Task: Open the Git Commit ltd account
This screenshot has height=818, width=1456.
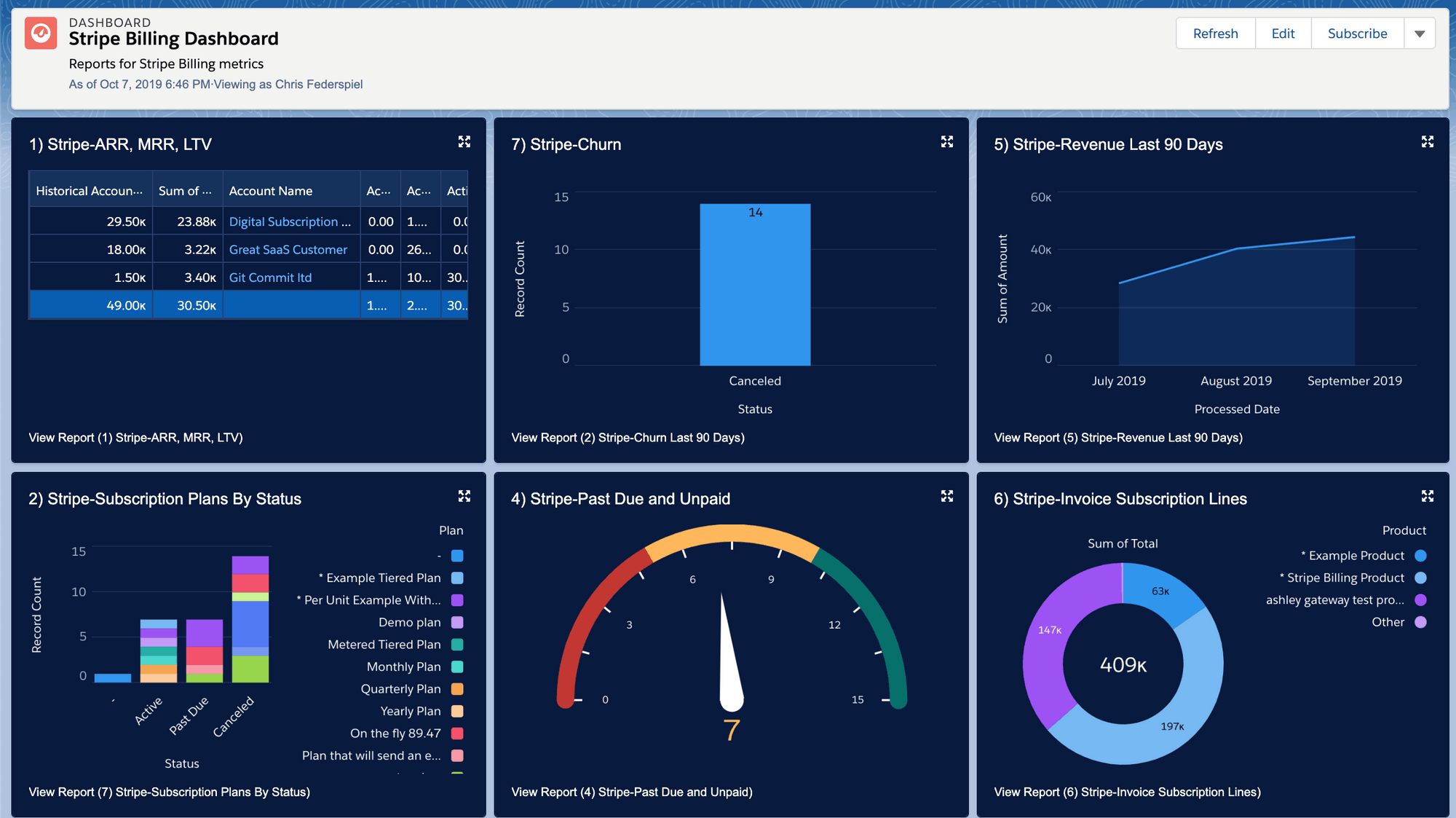Action: pyautogui.click(x=270, y=278)
